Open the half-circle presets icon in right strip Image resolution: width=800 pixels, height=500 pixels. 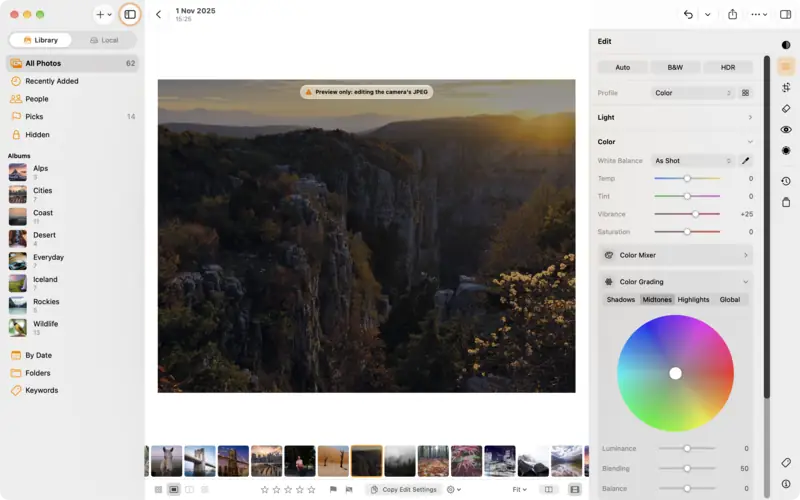tap(786, 45)
